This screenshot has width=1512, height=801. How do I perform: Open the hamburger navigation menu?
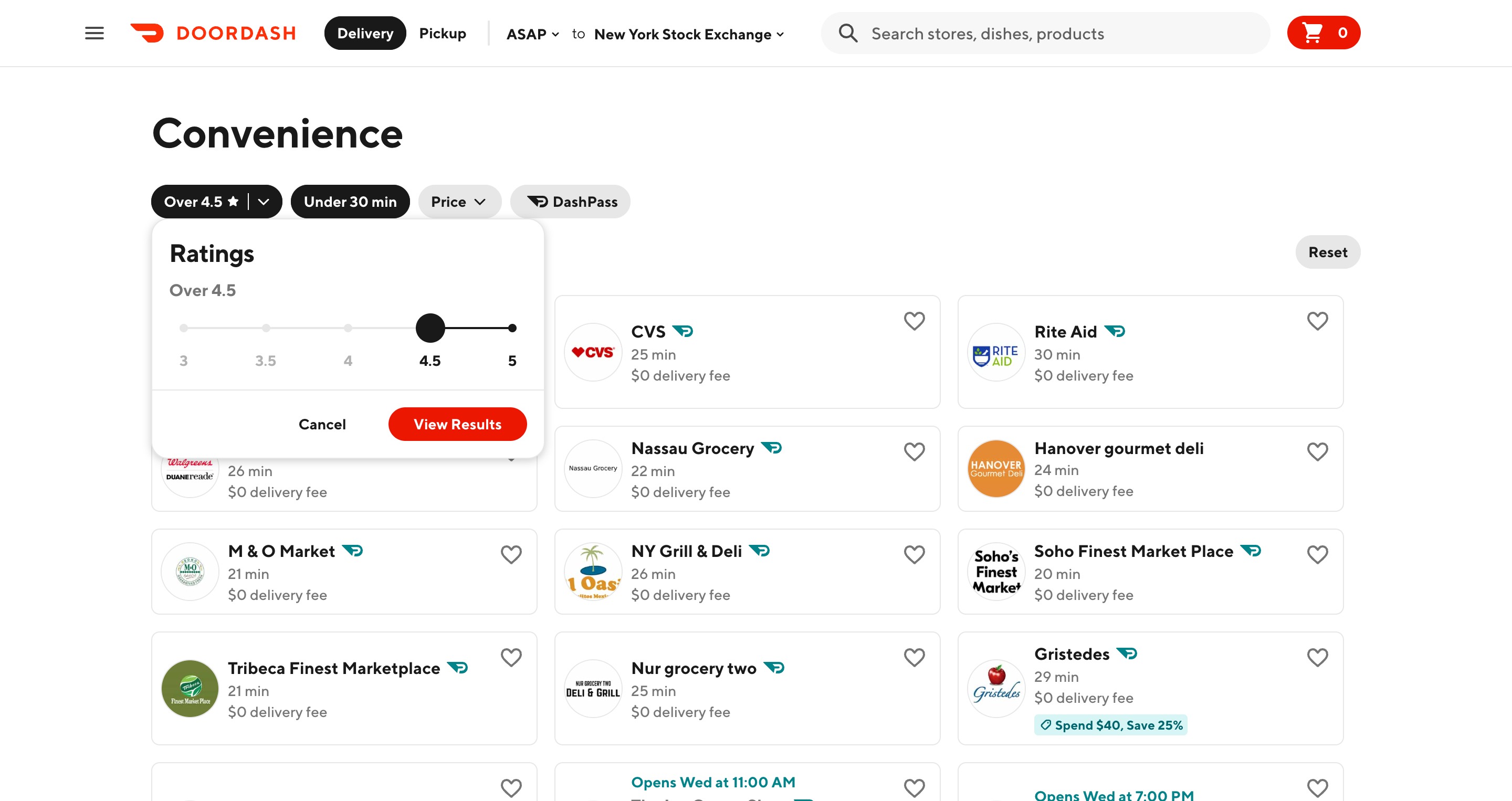94,34
